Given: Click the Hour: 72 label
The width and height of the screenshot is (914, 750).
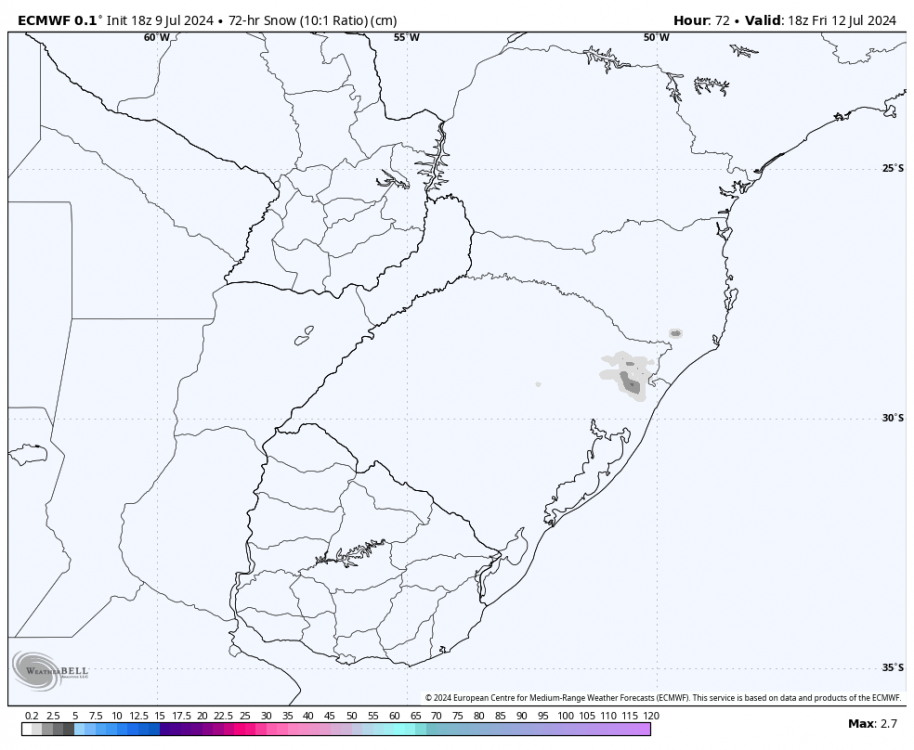Looking at the screenshot, I should tap(701, 21).
